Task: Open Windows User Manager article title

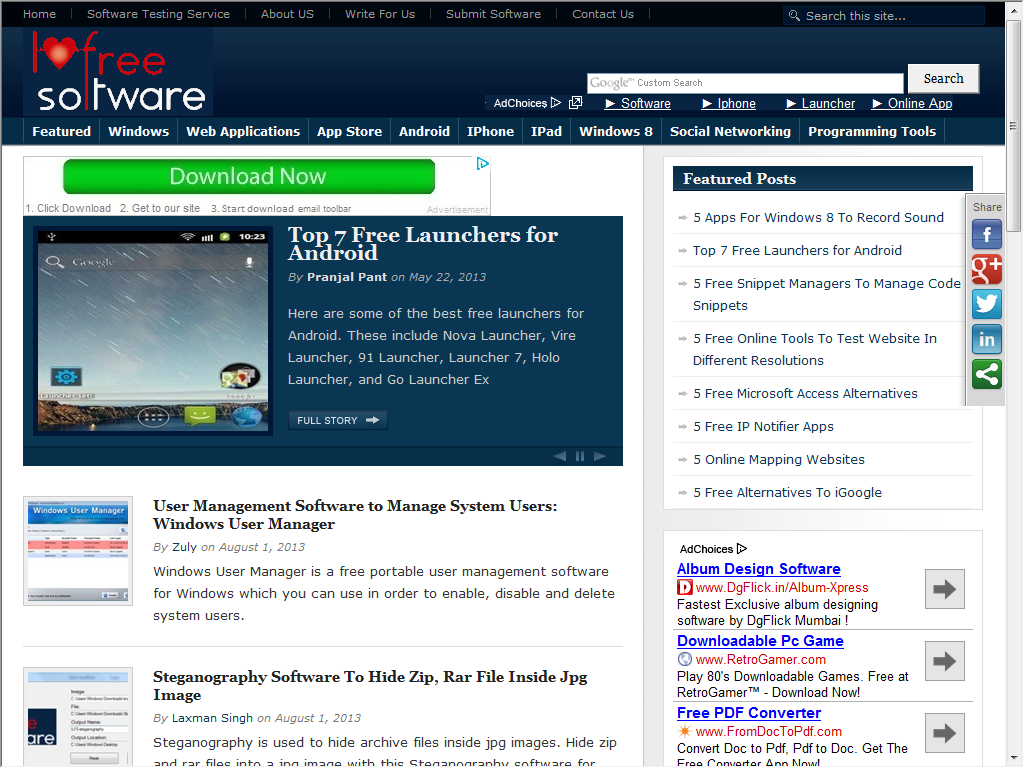Action: 355,515
